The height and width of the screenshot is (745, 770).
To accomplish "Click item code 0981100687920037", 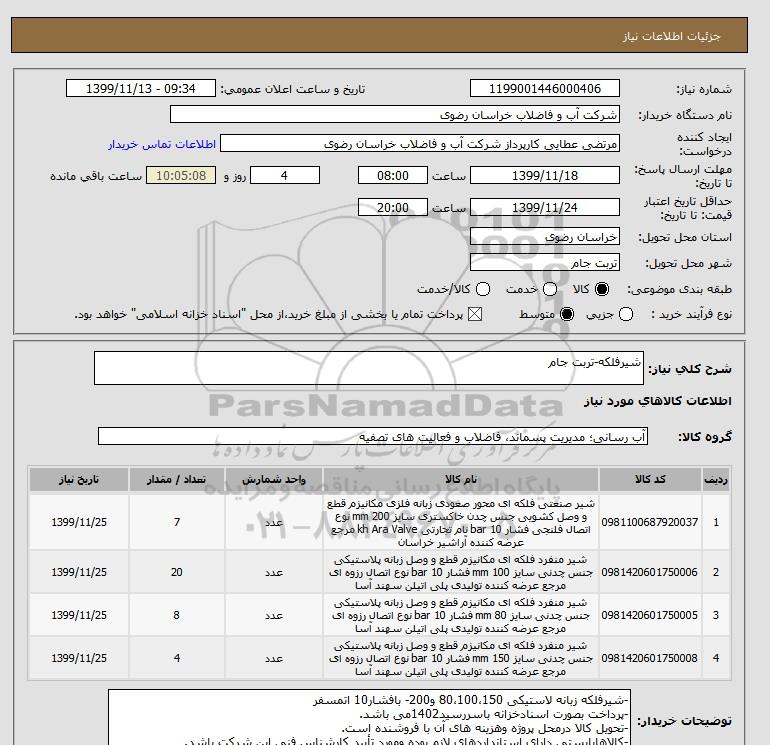I will pyautogui.click(x=650, y=523).
